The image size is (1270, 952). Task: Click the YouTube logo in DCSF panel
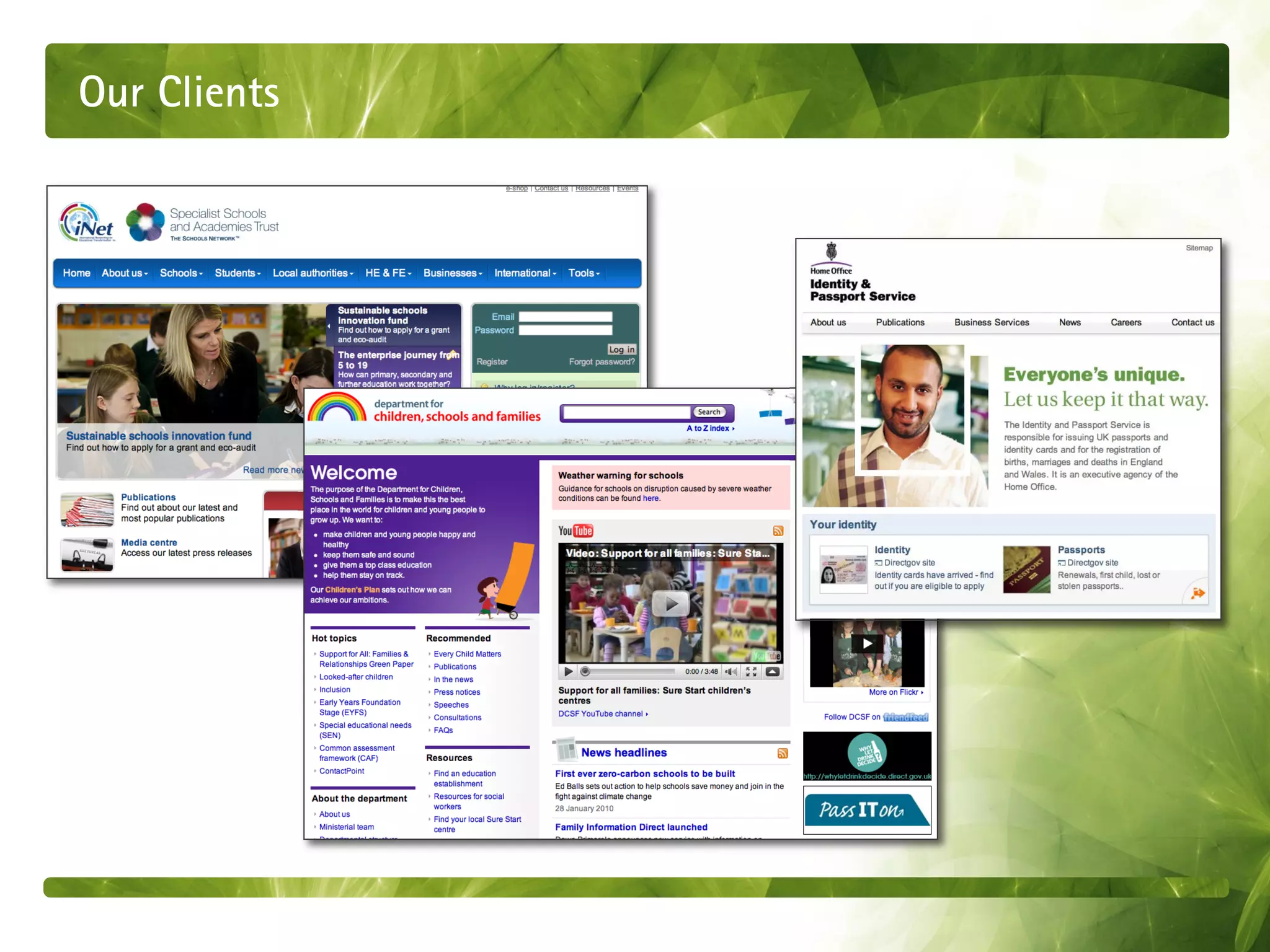click(x=575, y=531)
